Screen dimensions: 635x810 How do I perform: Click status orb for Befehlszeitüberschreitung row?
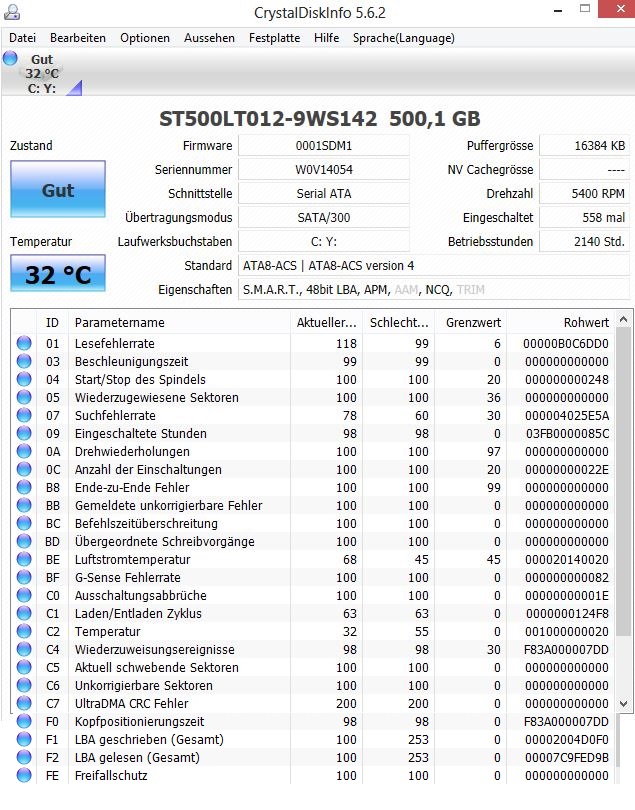pos(24,523)
